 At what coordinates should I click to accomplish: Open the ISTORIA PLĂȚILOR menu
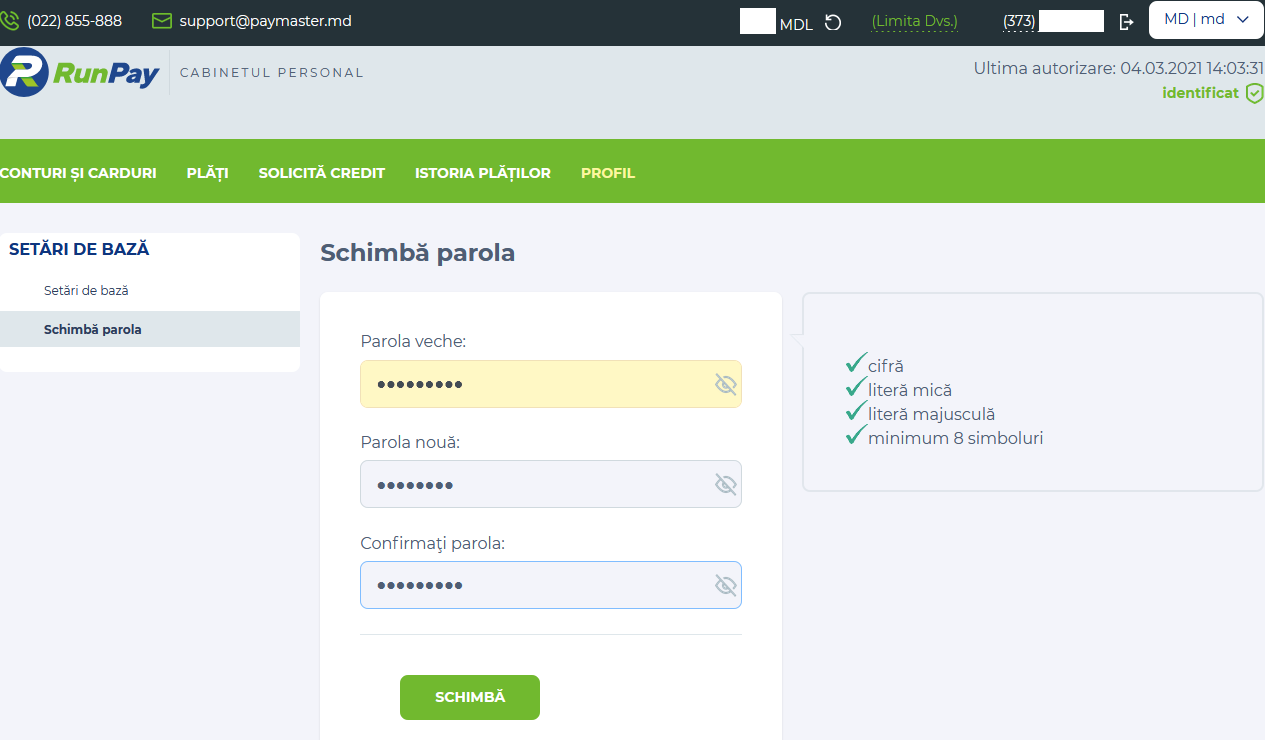(483, 173)
